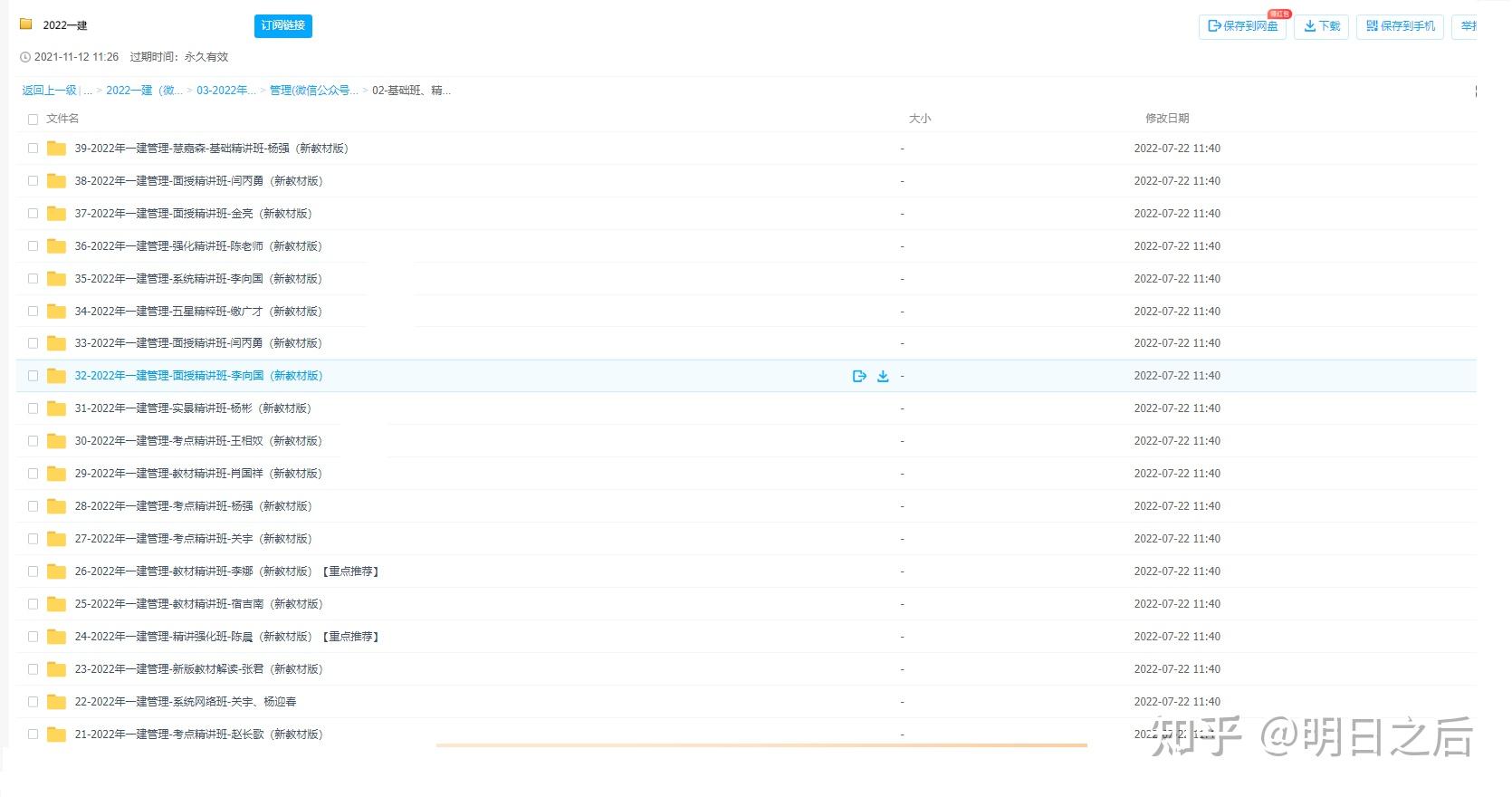This screenshot has width=1512, height=797.
Task: Click the 订阅链接 subscribe button
Action: pyautogui.click(x=282, y=26)
